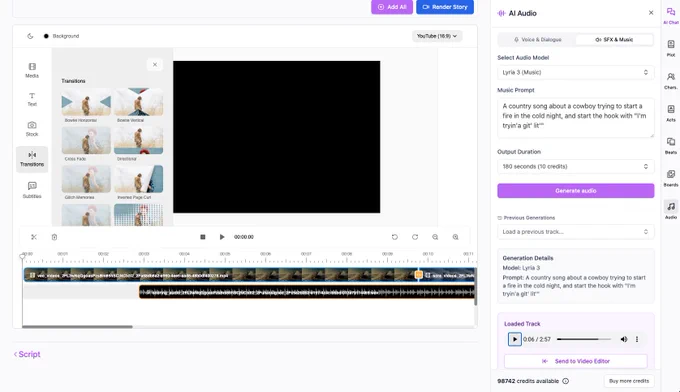Toggle dark mode moon icon
680x392 pixels.
[x=30, y=36]
